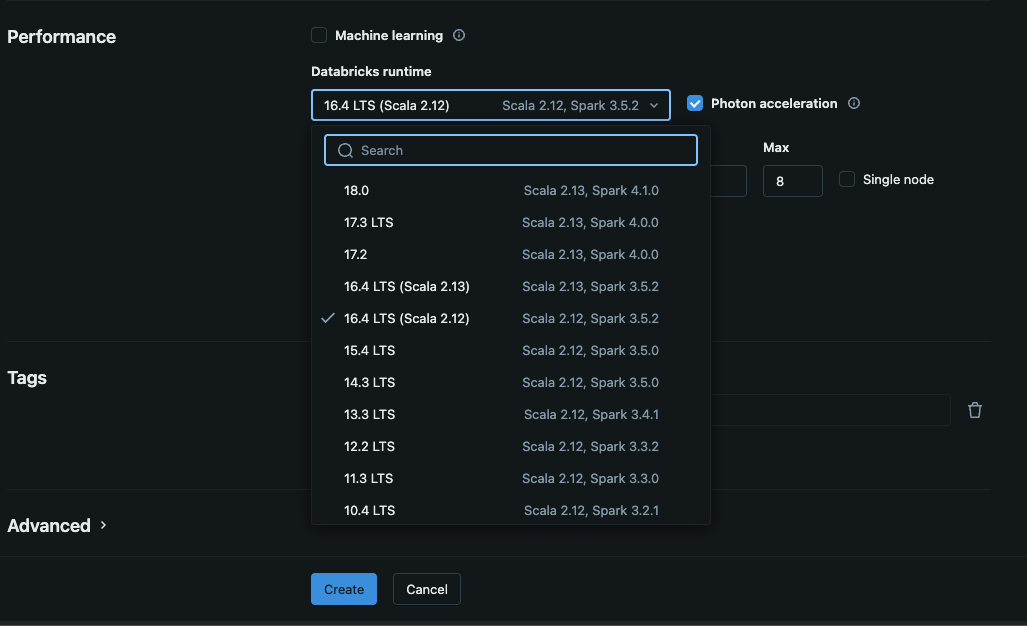
Task: Click the Create button
Action: pyautogui.click(x=343, y=589)
